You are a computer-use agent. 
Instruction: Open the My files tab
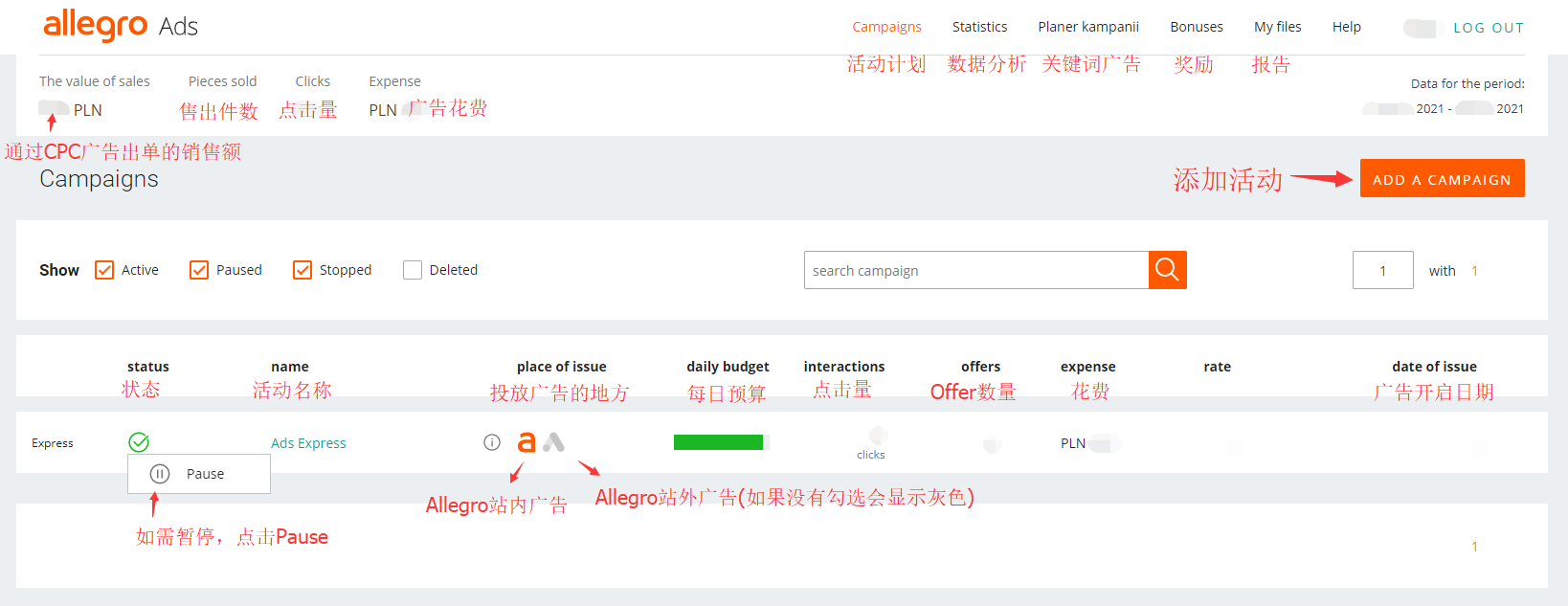tap(1278, 27)
